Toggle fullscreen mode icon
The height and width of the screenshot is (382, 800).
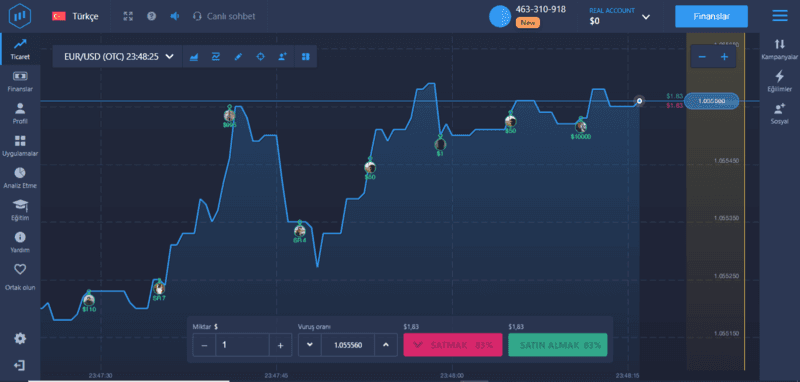coord(128,16)
